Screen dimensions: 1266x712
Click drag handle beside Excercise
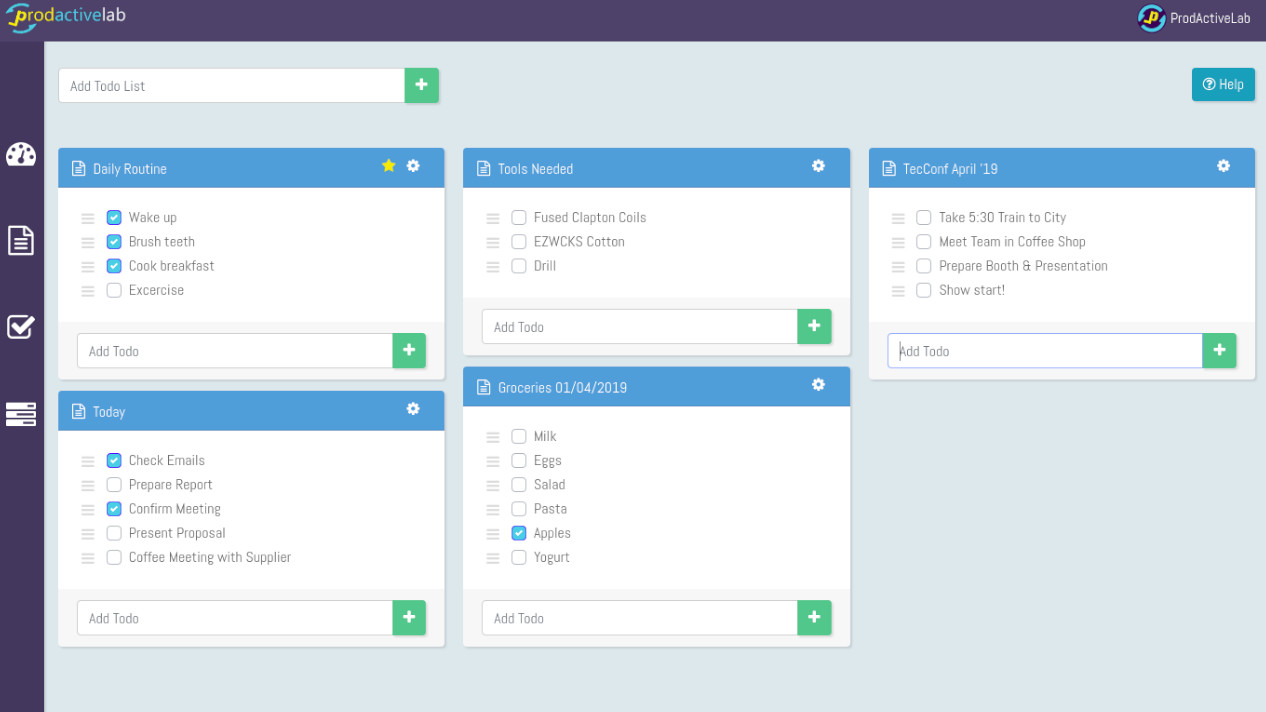tap(88, 291)
